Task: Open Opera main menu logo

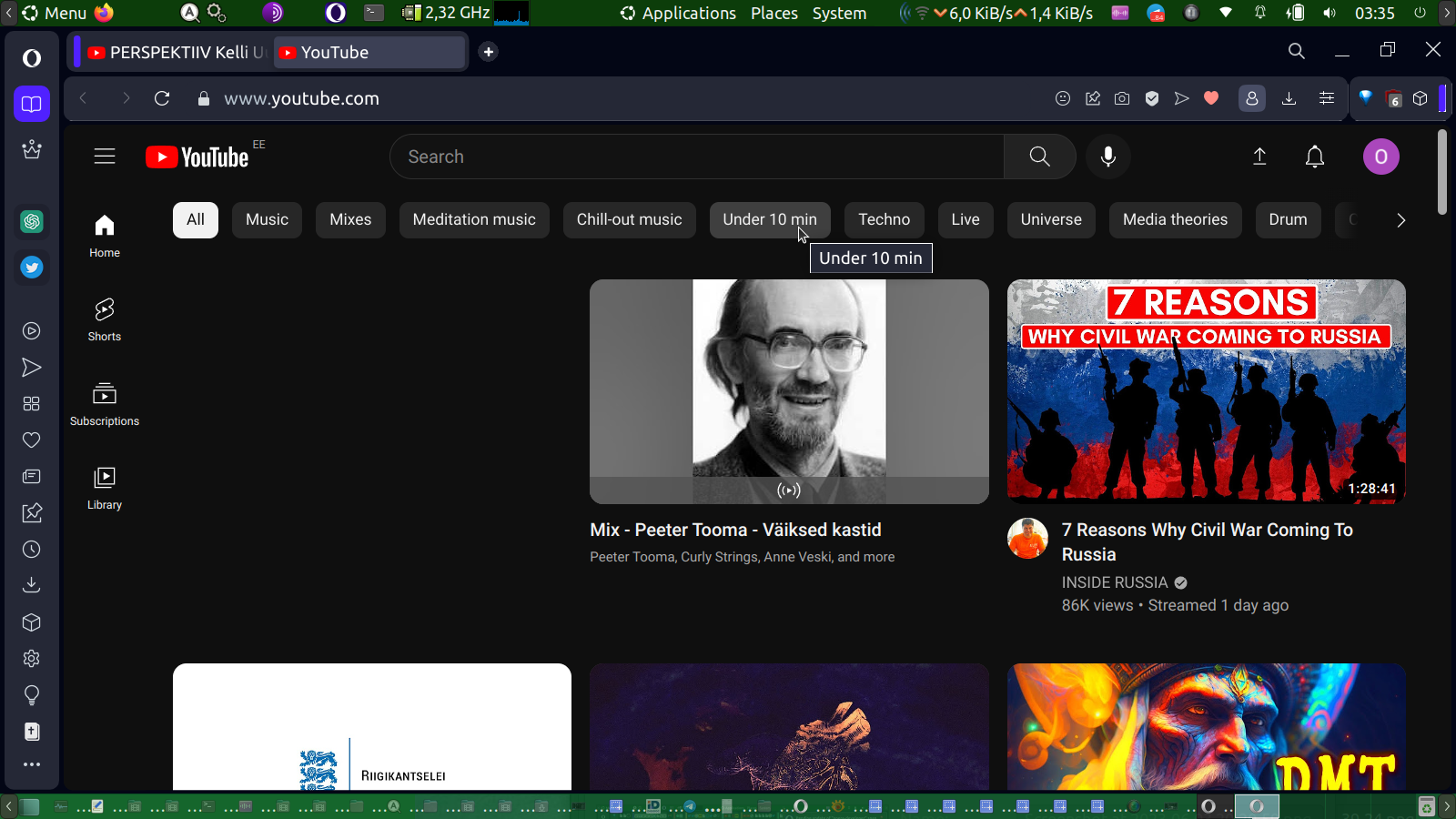Action: (32, 58)
